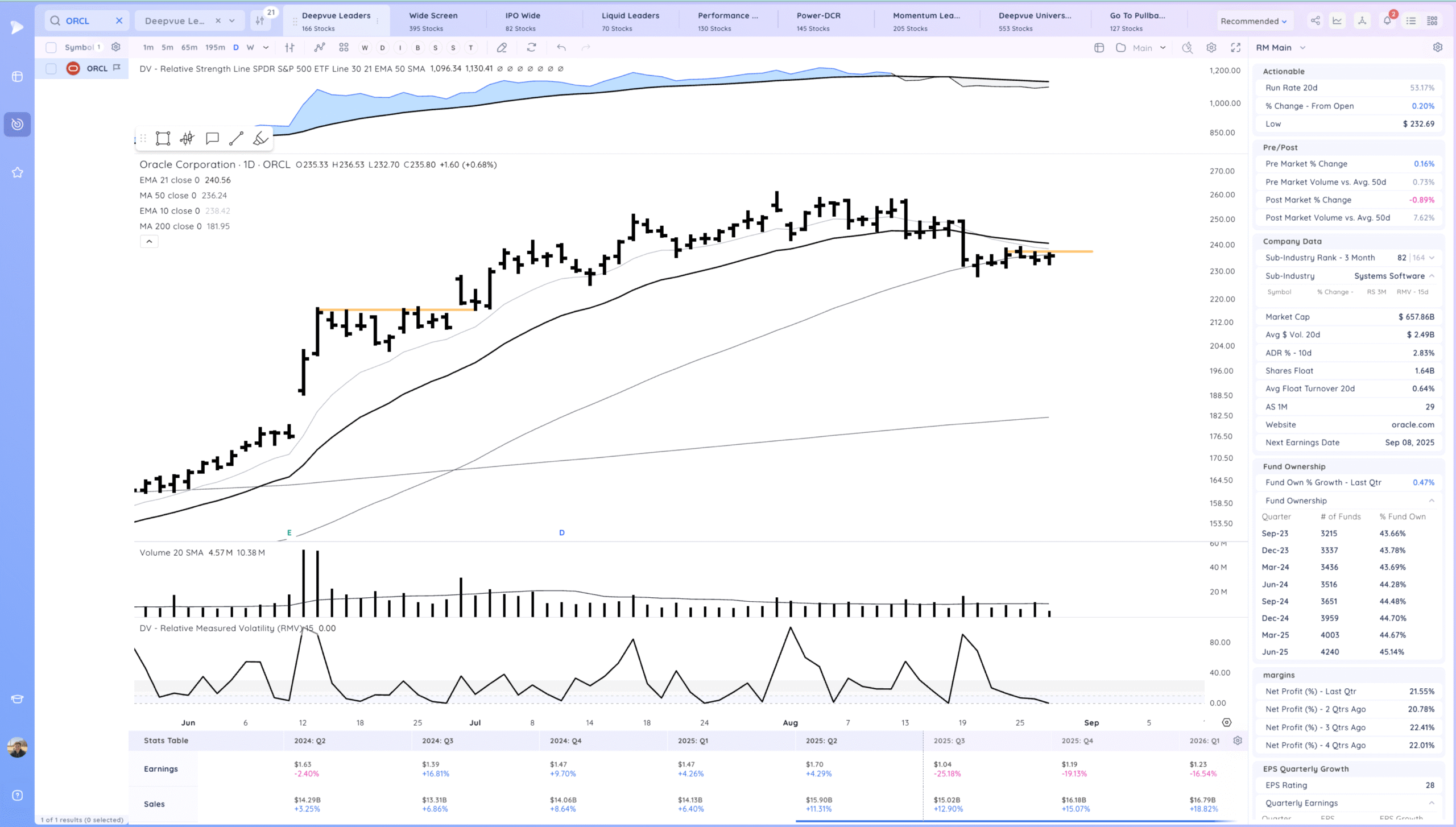The image size is (1456, 827).
Task: Open the notifications bell icon
Action: (1387, 21)
